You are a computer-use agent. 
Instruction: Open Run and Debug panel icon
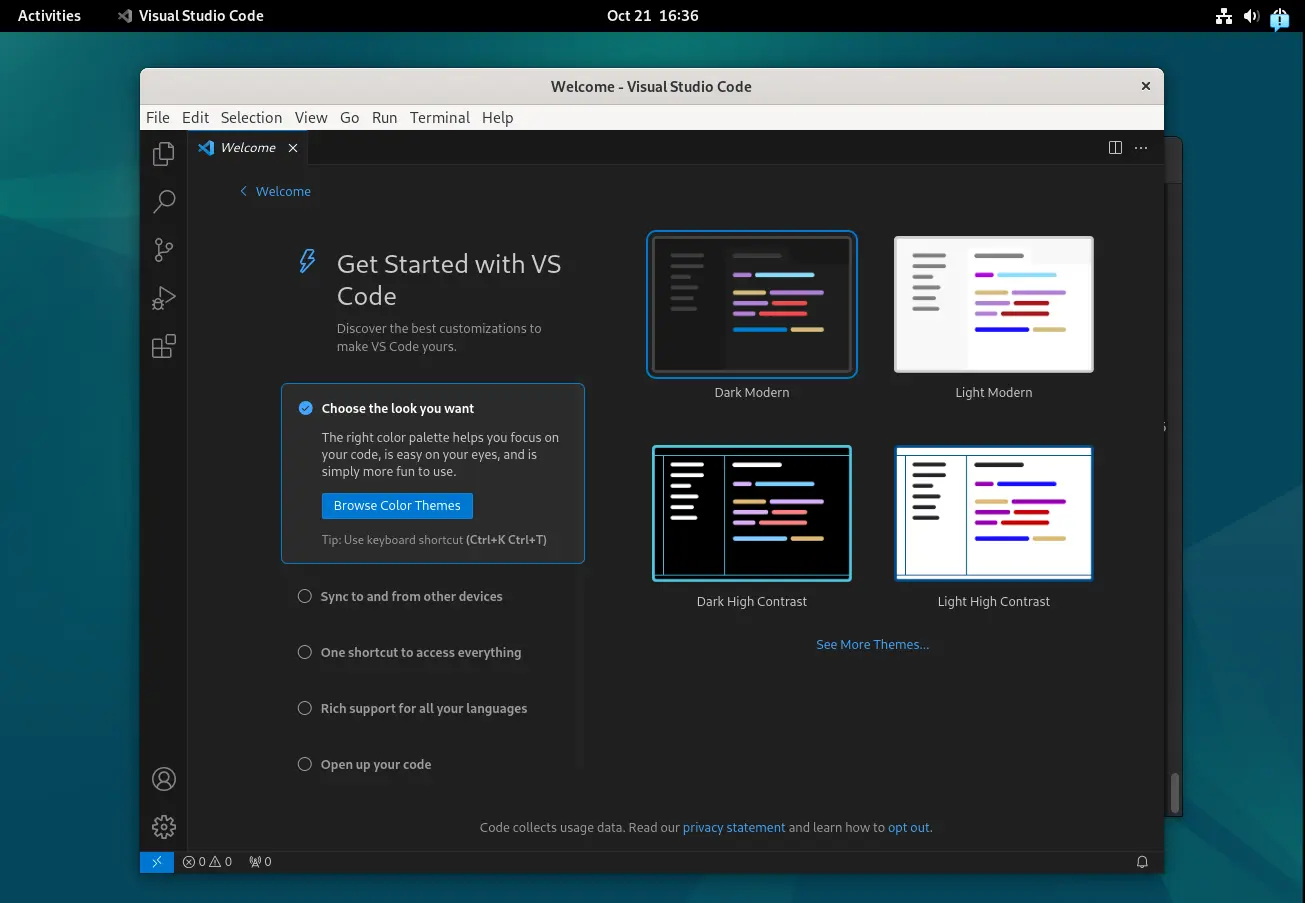pyautogui.click(x=163, y=297)
